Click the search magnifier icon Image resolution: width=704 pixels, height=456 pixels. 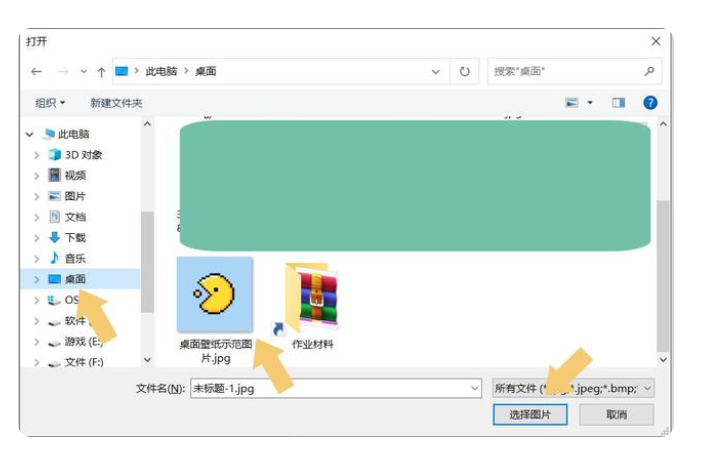(649, 72)
